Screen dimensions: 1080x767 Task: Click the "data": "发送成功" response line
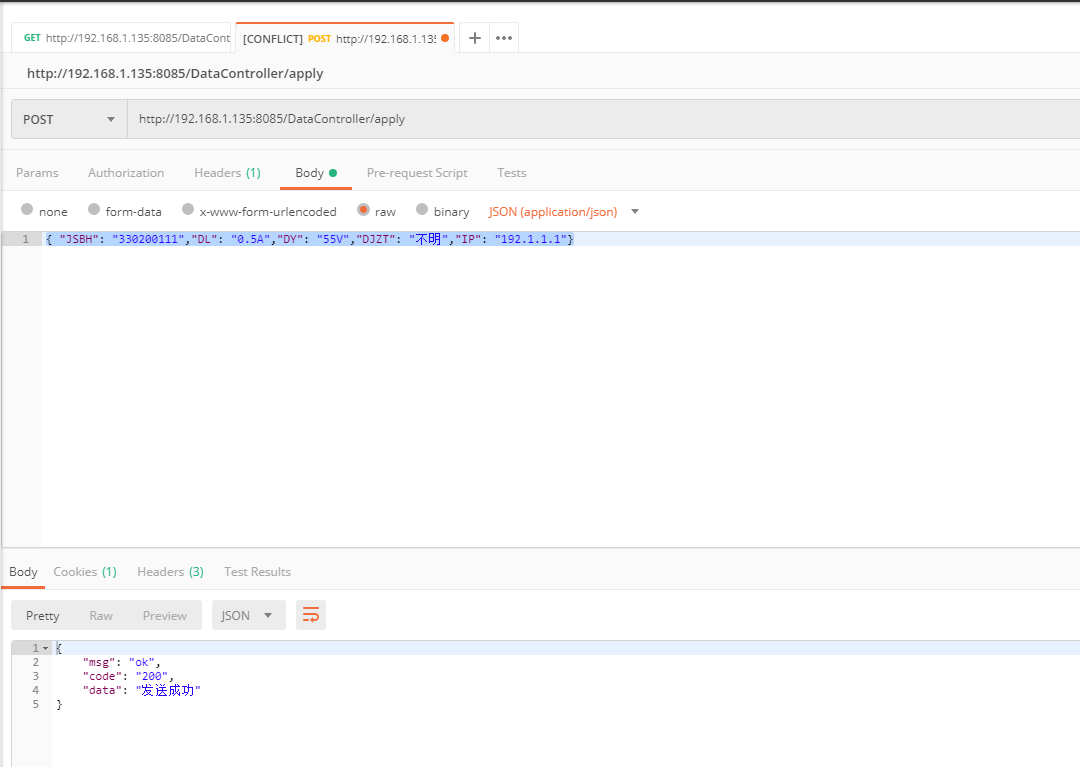pos(141,690)
